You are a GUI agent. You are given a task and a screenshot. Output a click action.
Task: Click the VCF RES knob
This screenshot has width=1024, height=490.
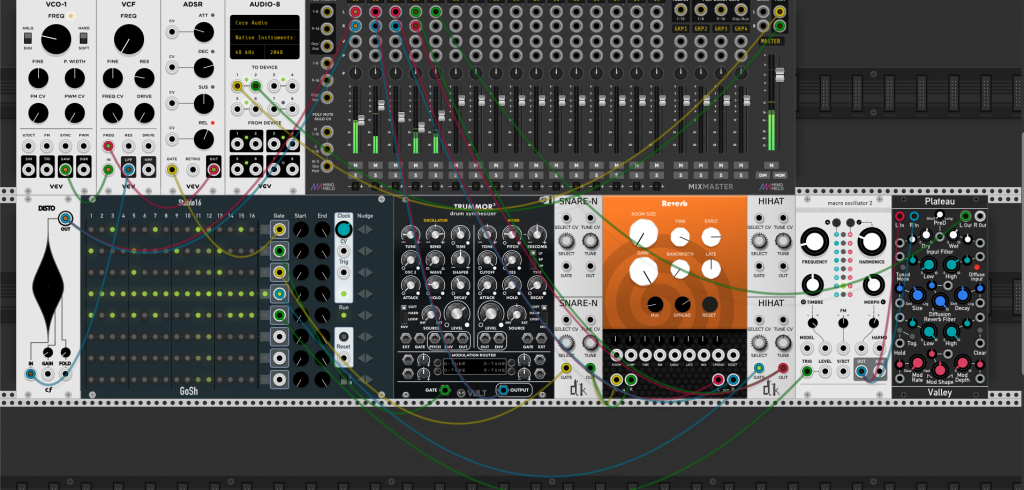pyautogui.click(x=144, y=78)
